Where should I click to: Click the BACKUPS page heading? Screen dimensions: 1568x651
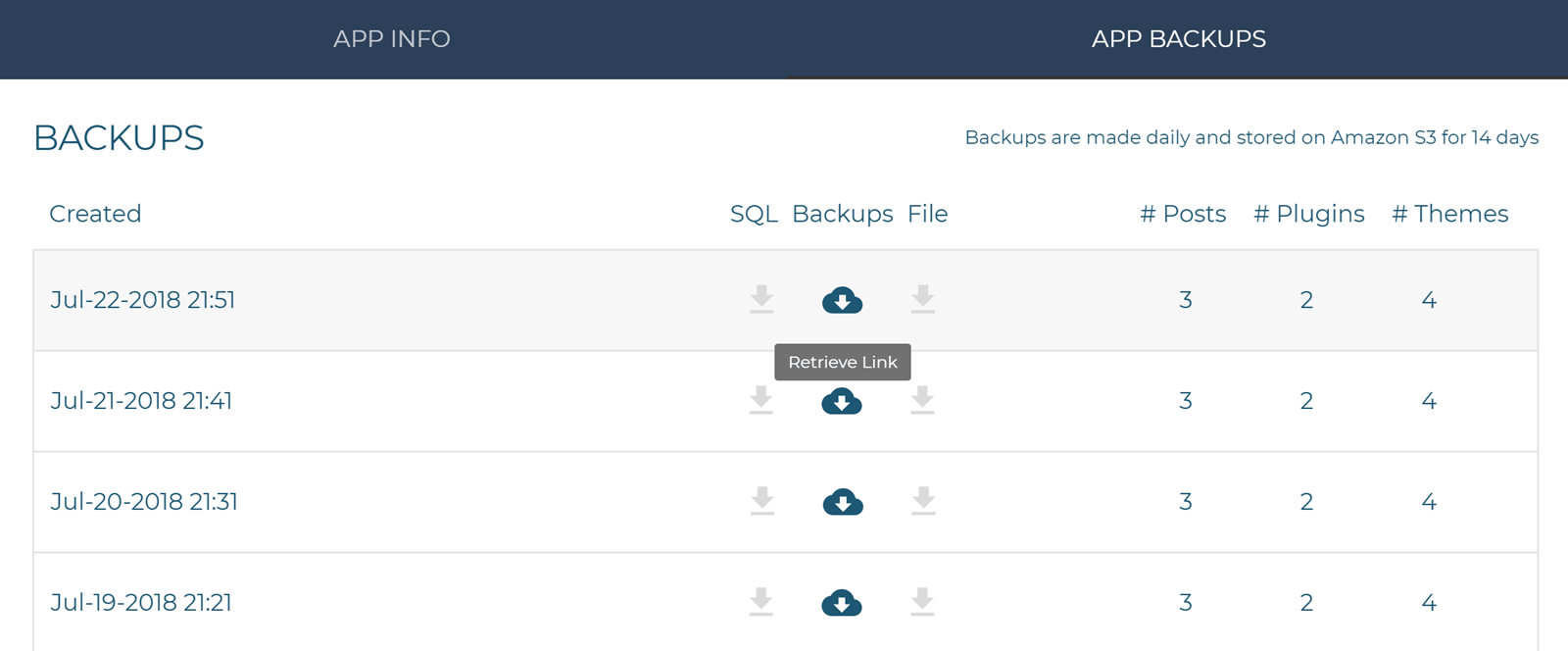coord(119,137)
